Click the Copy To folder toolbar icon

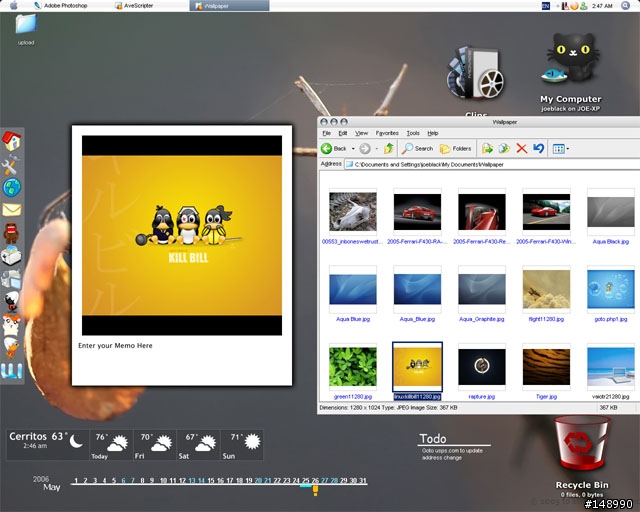click(x=504, y=149)
